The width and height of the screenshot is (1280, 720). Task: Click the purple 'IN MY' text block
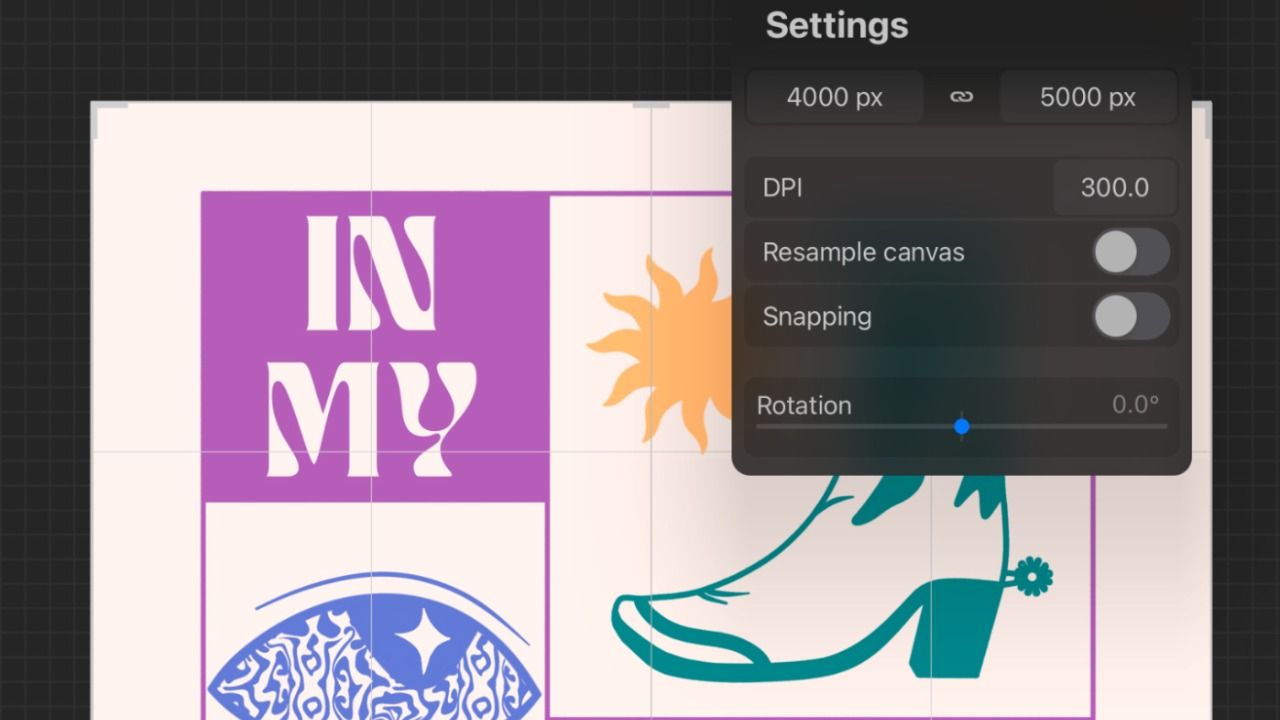(375, 340)
